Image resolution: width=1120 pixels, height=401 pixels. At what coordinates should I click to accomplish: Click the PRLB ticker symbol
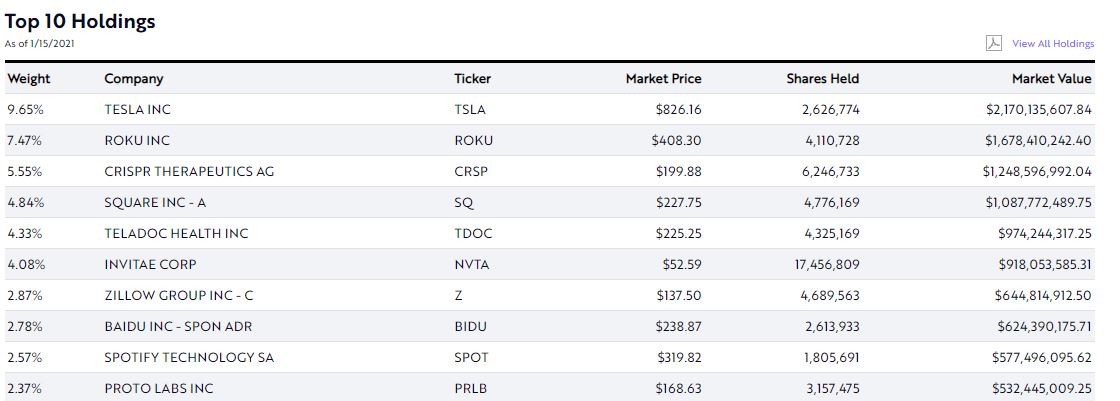click(x=472, y=388)
